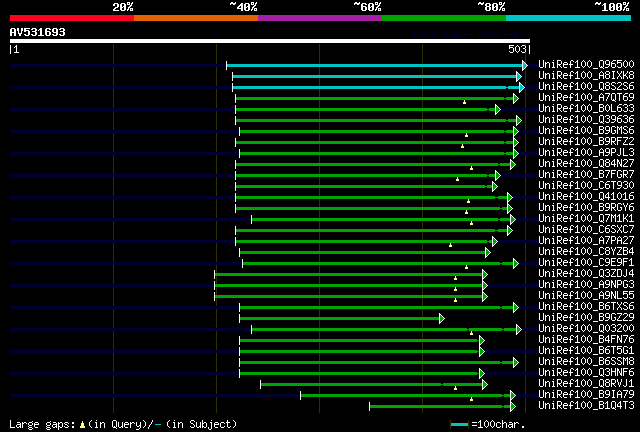Image resolution: width=640 pixels, height=432 pixels.
Task: Pick the orange ~40% identity legend segment
Action: 196,18
